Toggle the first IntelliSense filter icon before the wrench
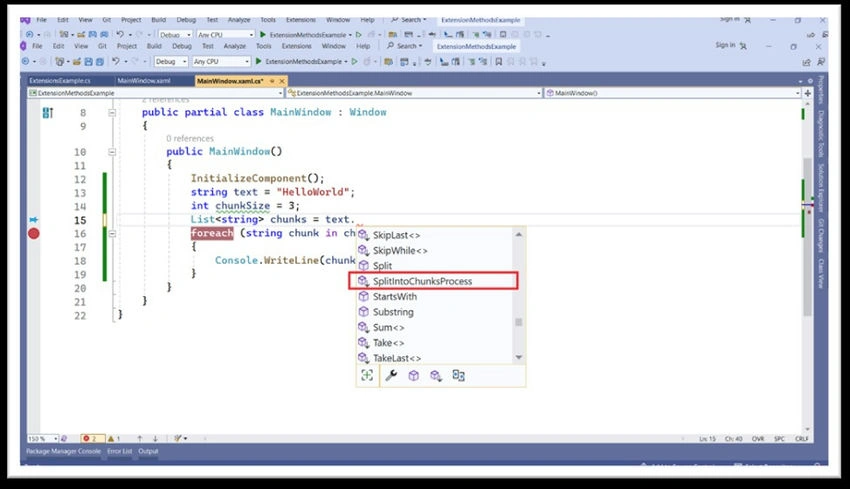The image size is (850, 489). coord(367,375)
